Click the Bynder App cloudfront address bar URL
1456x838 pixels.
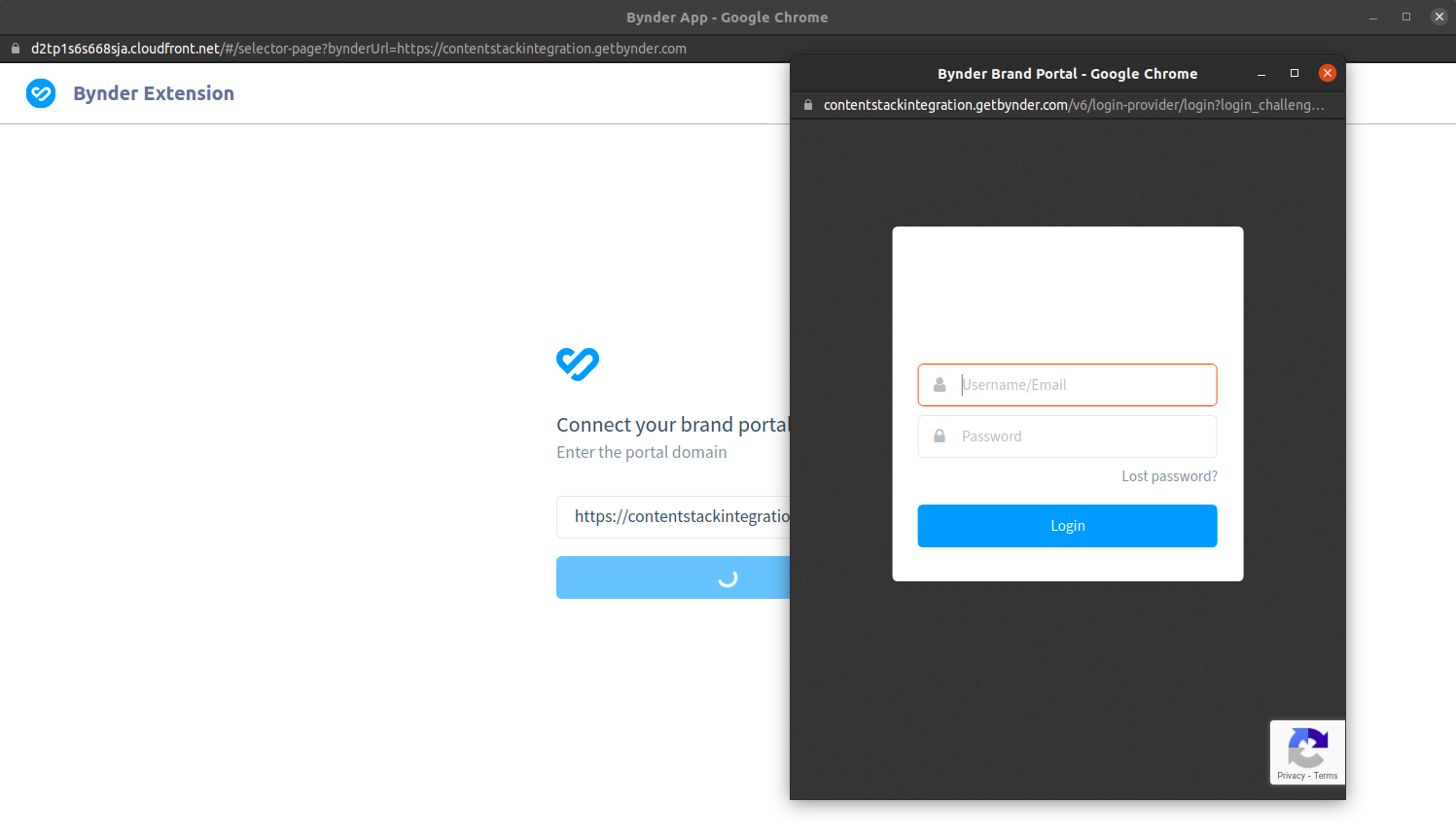[x=359, y=49]
